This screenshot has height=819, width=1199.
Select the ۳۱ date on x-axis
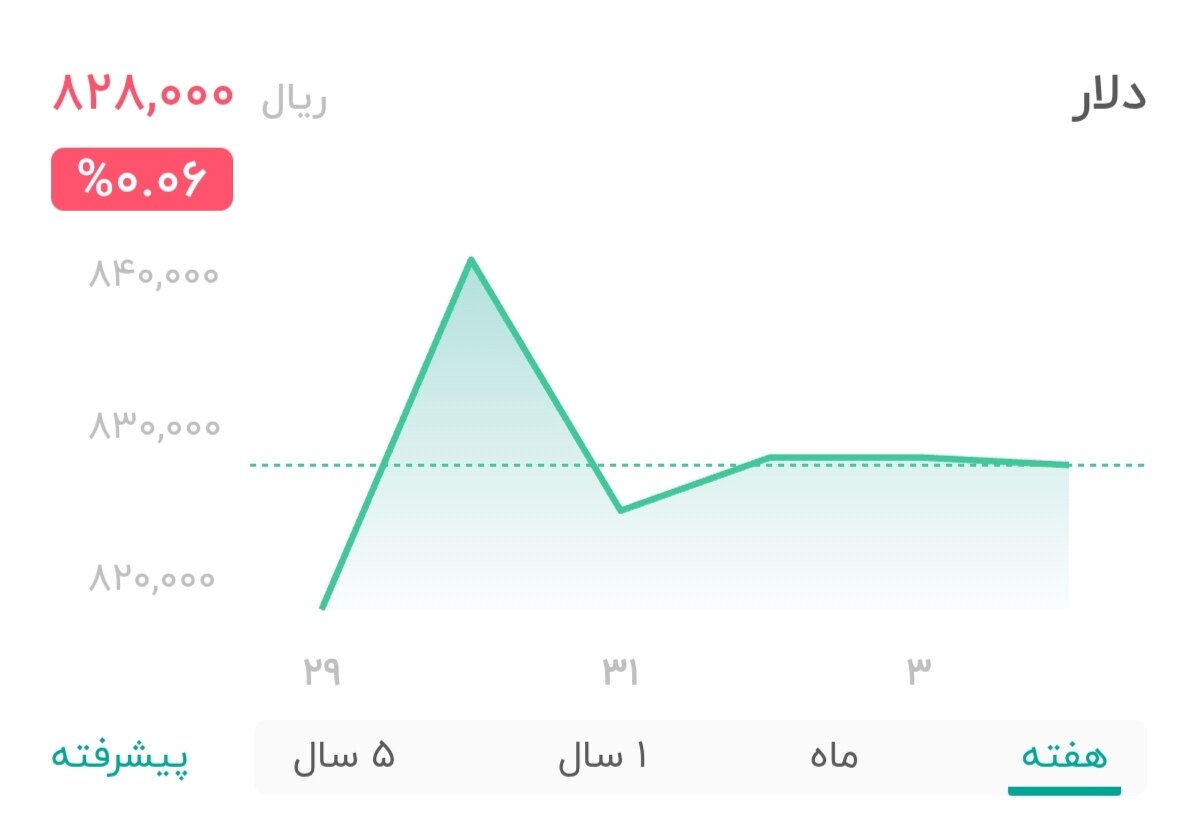(618, 668)
